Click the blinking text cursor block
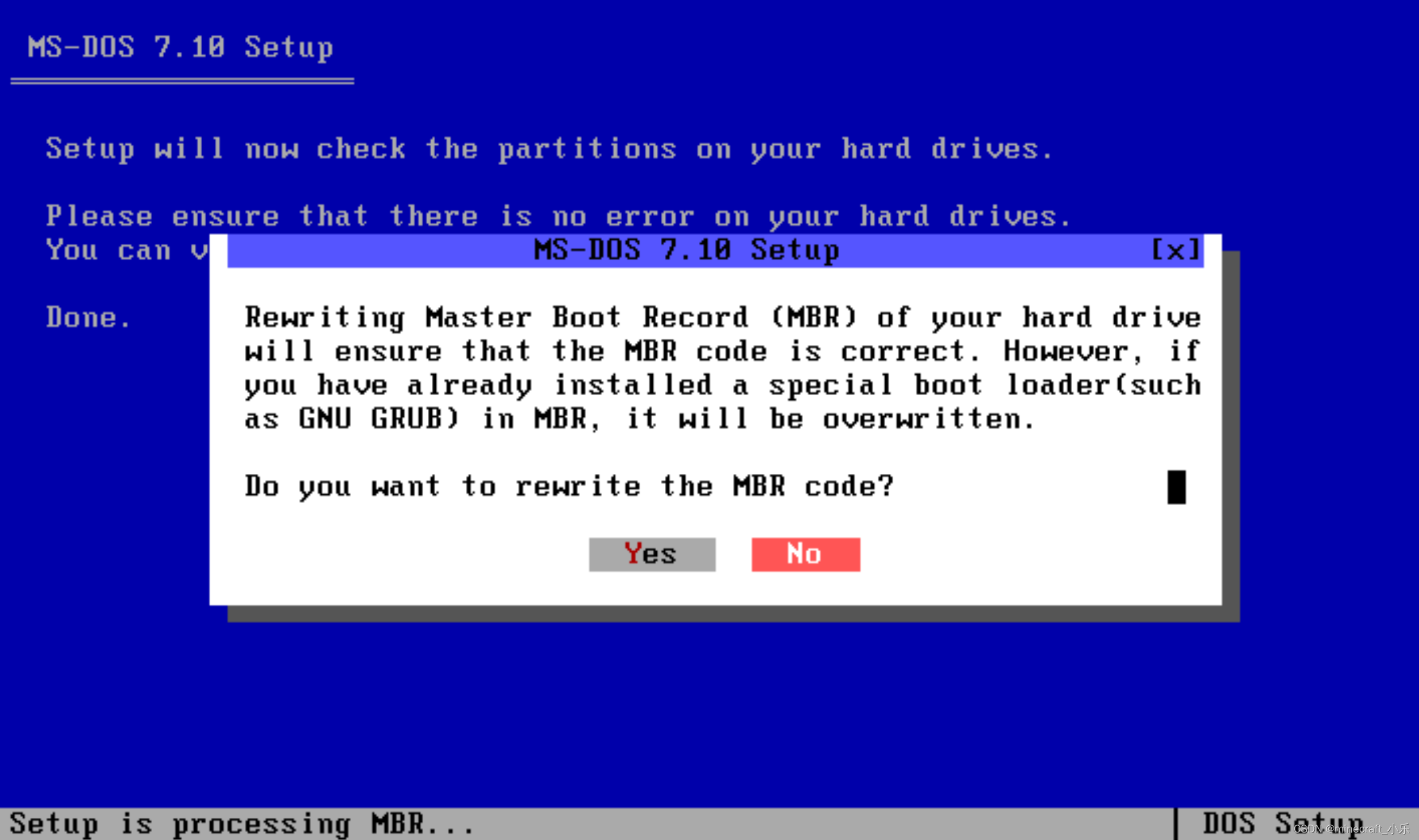Image resolution: width=1419 pixels, height=840 pixels. 1176,487
